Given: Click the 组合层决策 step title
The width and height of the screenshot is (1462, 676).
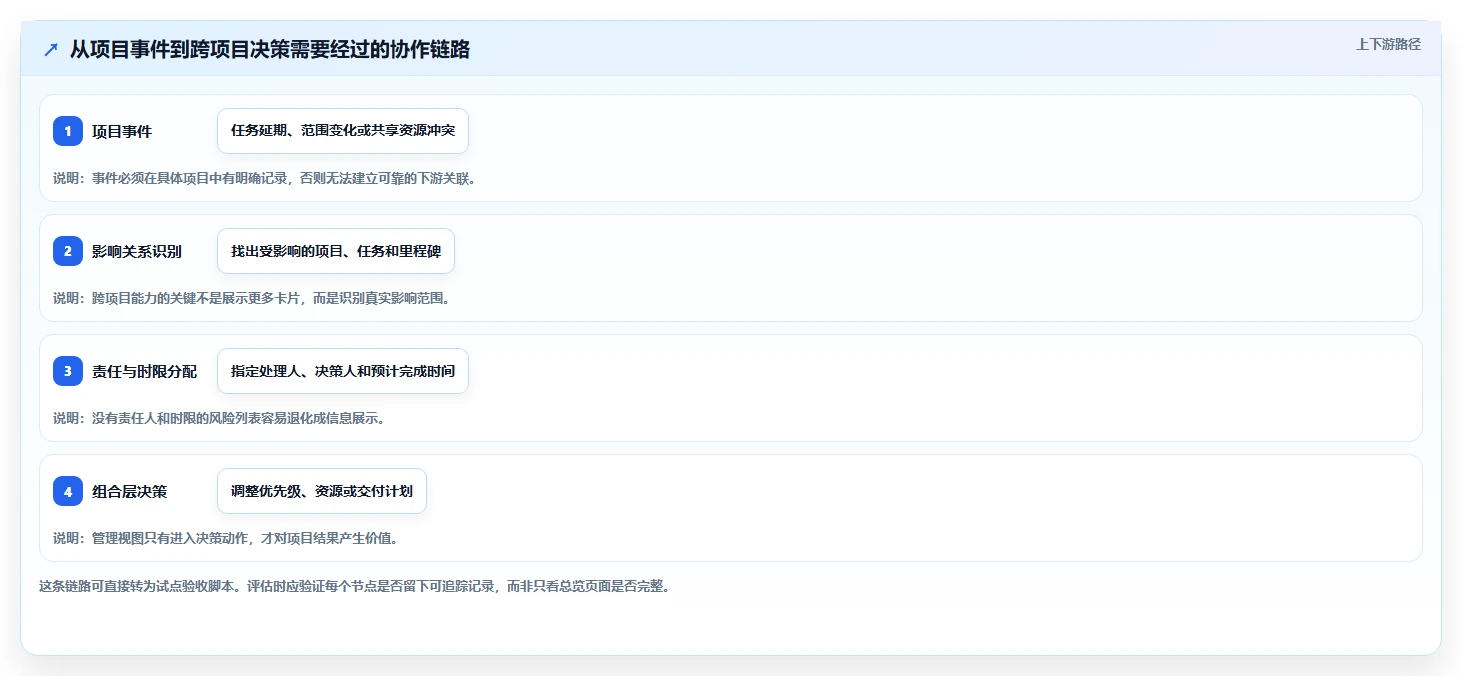Looking at the screenshot, I should [129, 491].
